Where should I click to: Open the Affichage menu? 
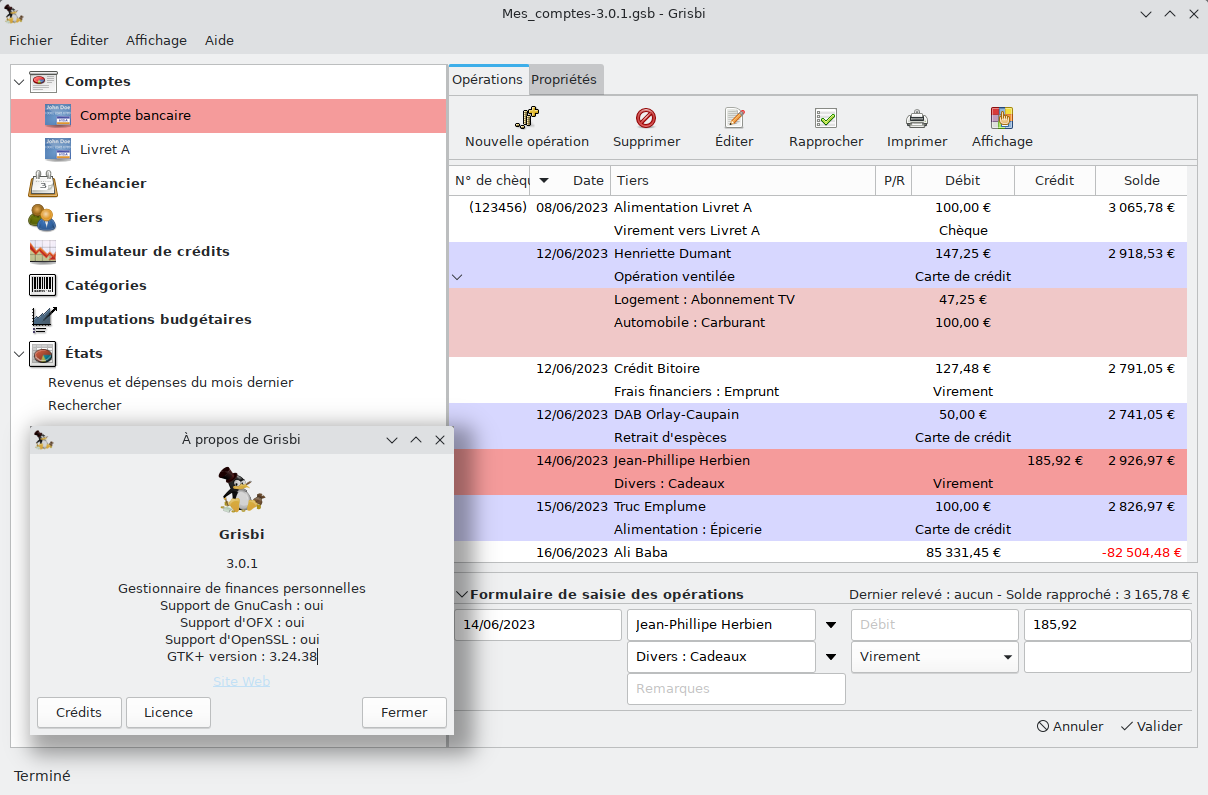pos(156,40)
